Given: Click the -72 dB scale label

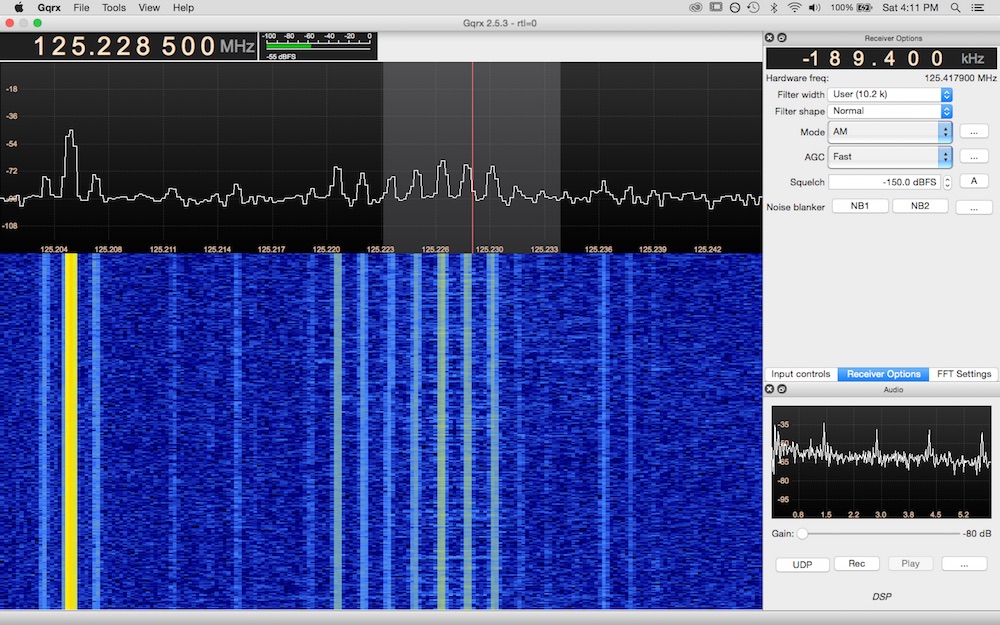Looking at the screenshot, I should point(11,171).
